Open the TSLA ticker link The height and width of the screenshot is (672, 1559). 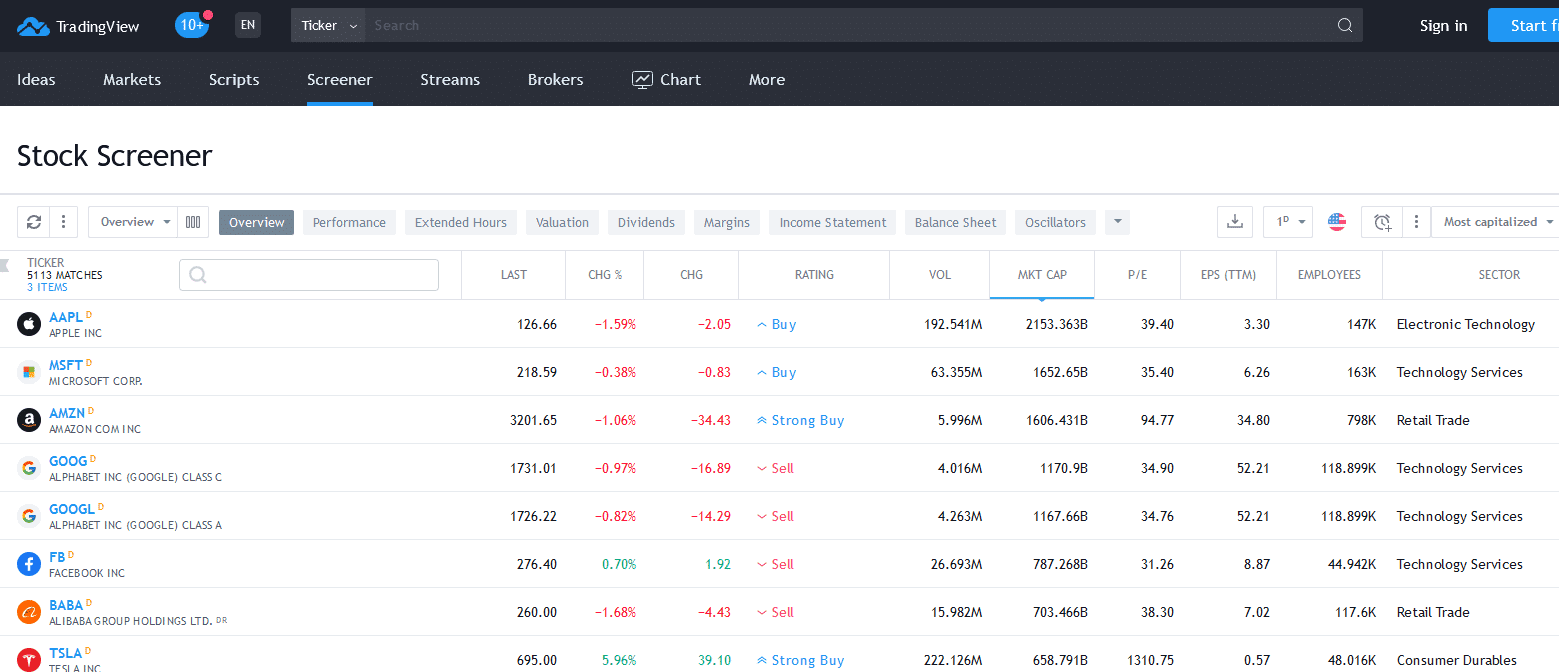(x=65, y=653)
